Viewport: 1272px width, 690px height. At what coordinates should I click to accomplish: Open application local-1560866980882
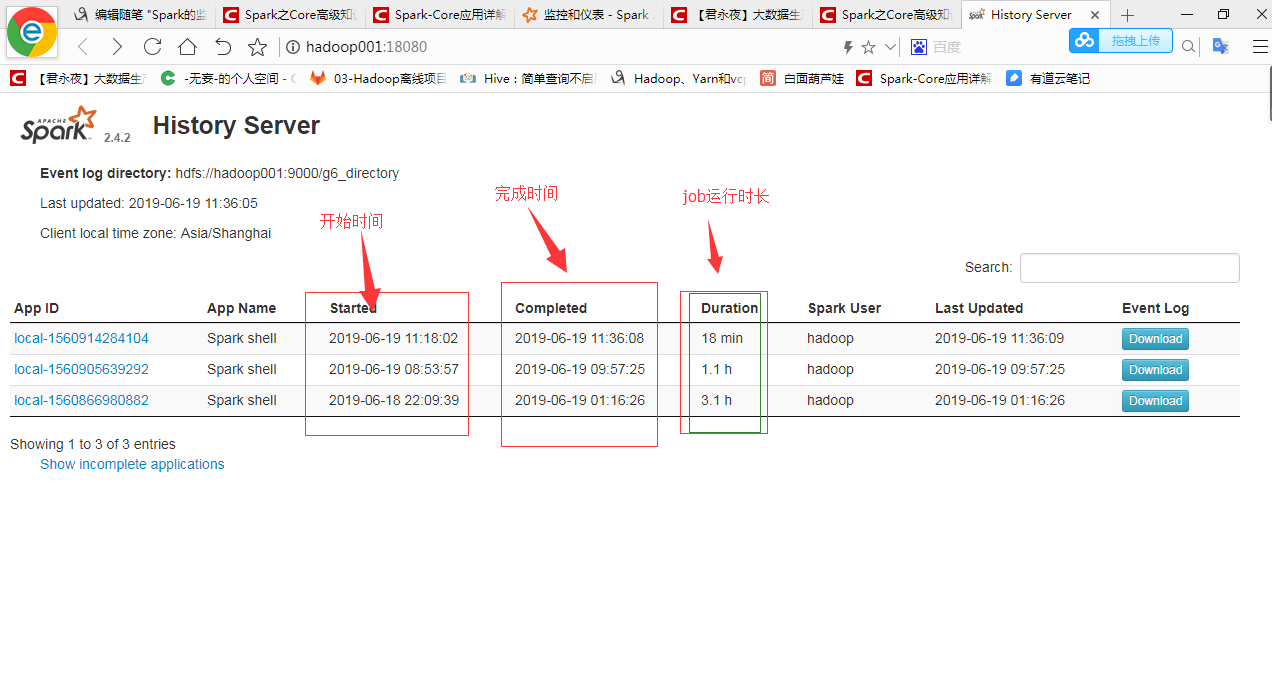click(81, 400)
